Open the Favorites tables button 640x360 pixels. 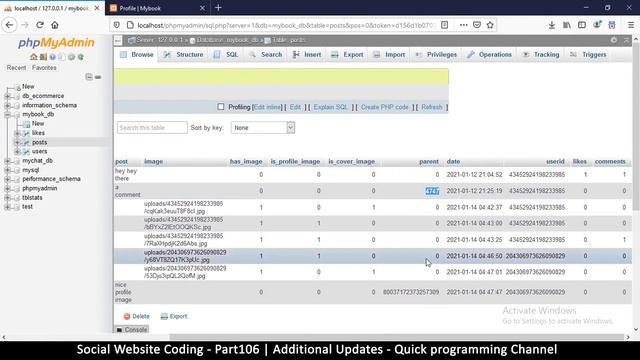(44, 68)
